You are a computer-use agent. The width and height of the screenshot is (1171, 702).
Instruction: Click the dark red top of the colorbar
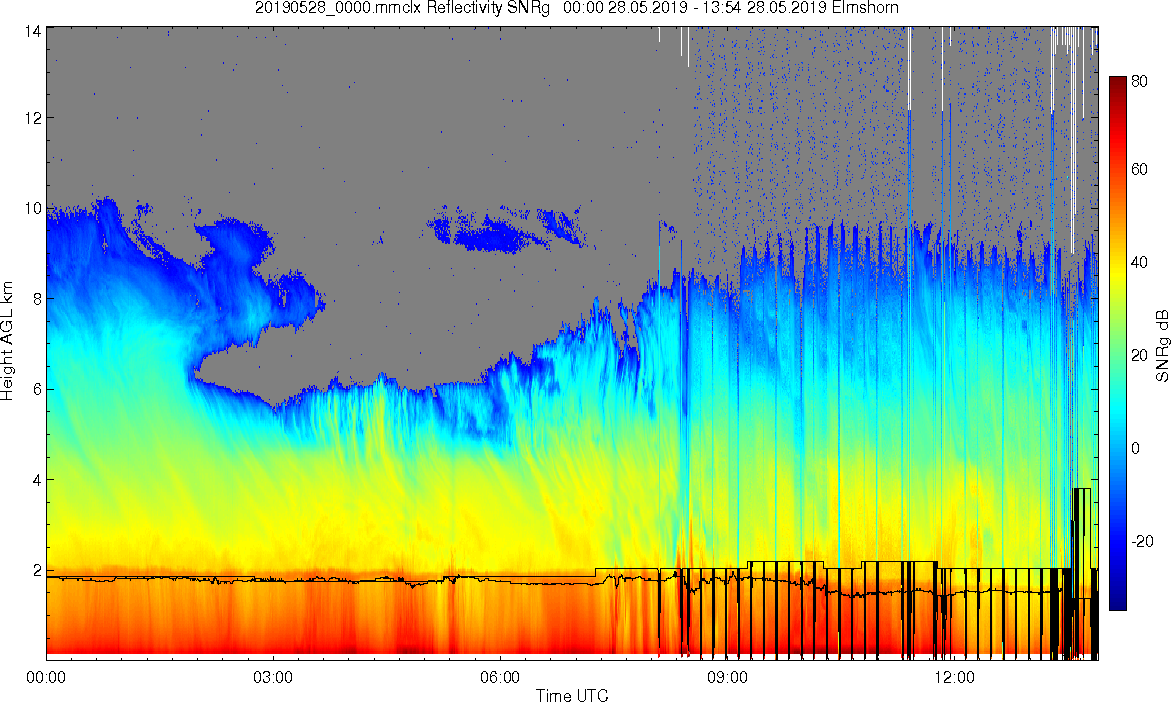(1117, 82)
